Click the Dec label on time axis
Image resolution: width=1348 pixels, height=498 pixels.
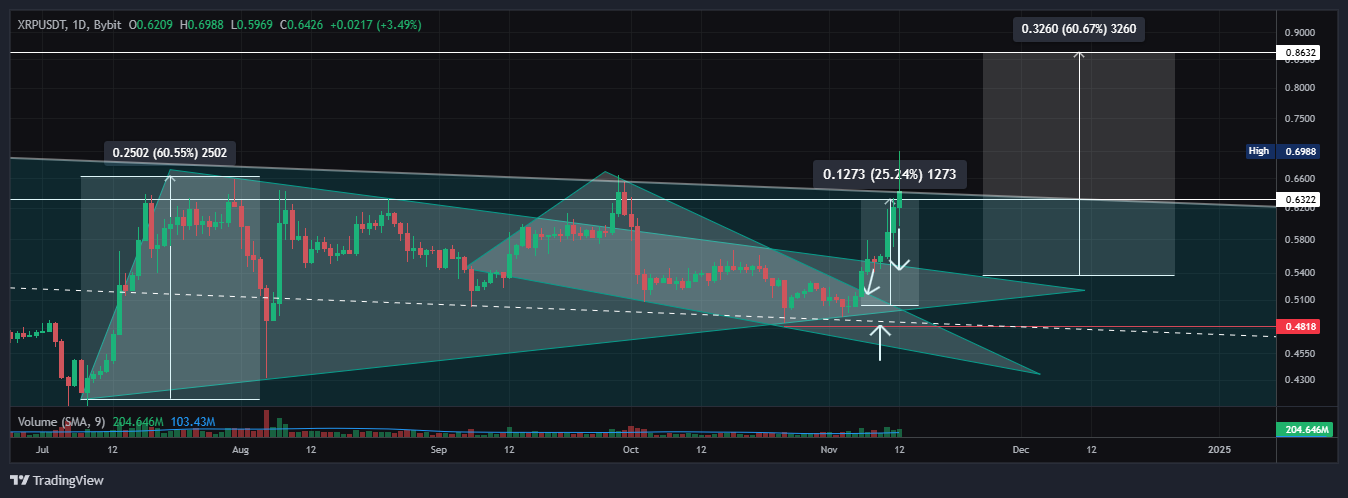1020,451
